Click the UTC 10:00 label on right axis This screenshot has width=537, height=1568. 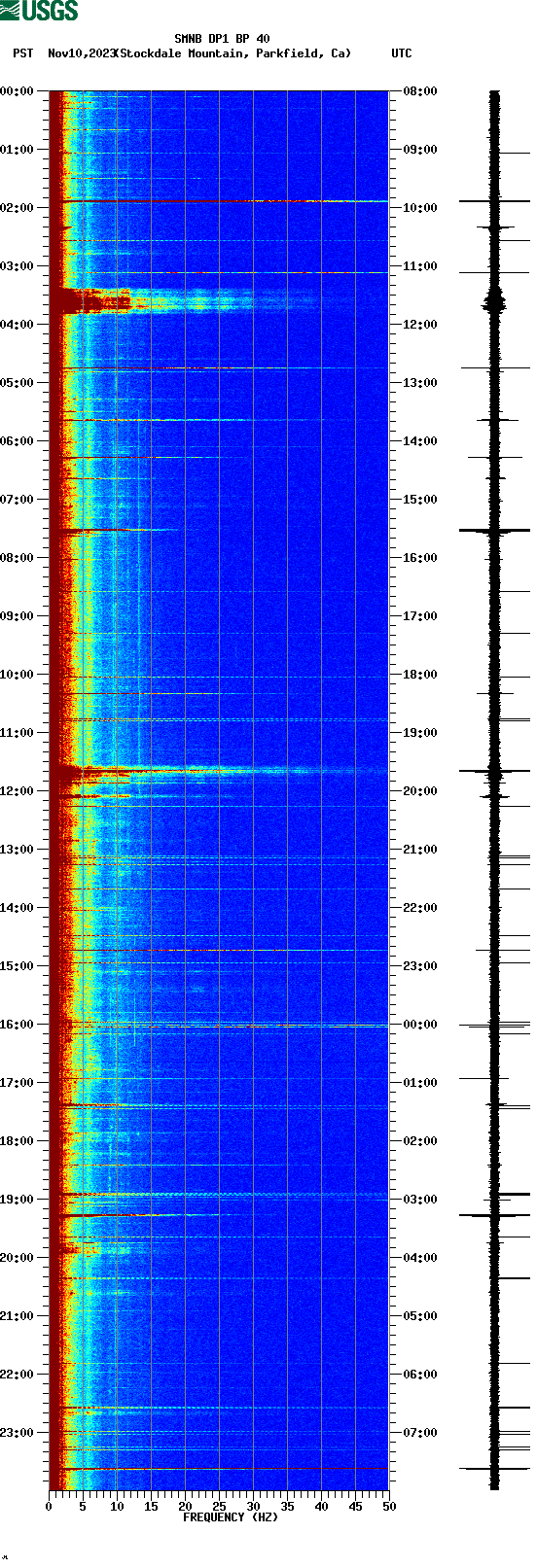[x=419, y=208]
